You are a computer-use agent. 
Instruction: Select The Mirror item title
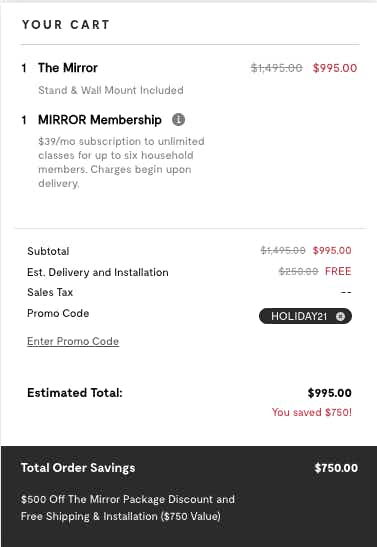[x=68, y=68]
